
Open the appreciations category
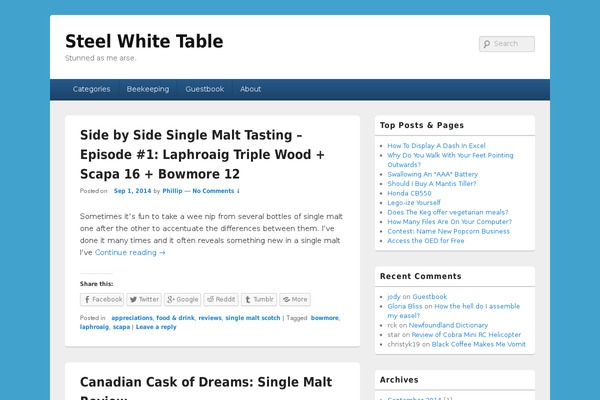pyautogui.click(x=132, y=318)
